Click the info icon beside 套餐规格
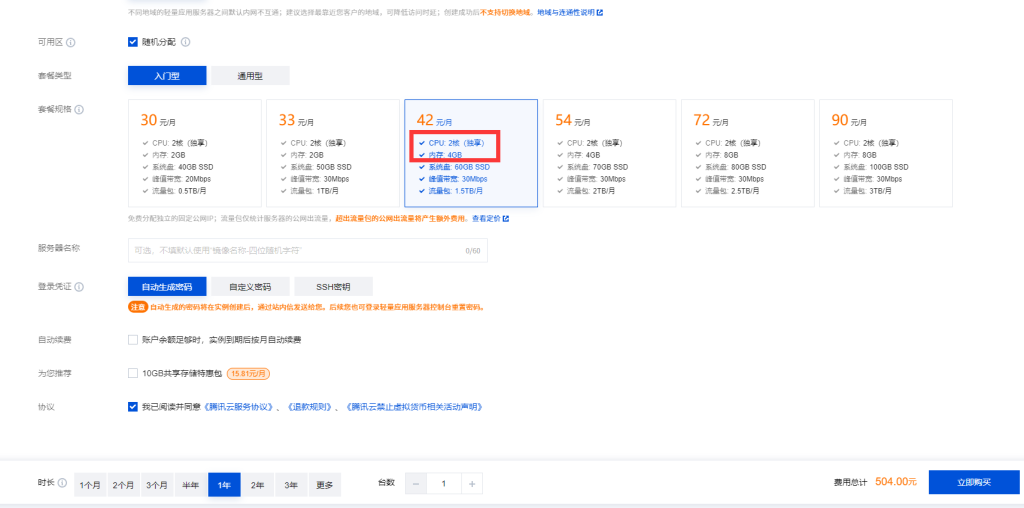Viewport: 1024px width, 508px height. [x=80, y=109]
